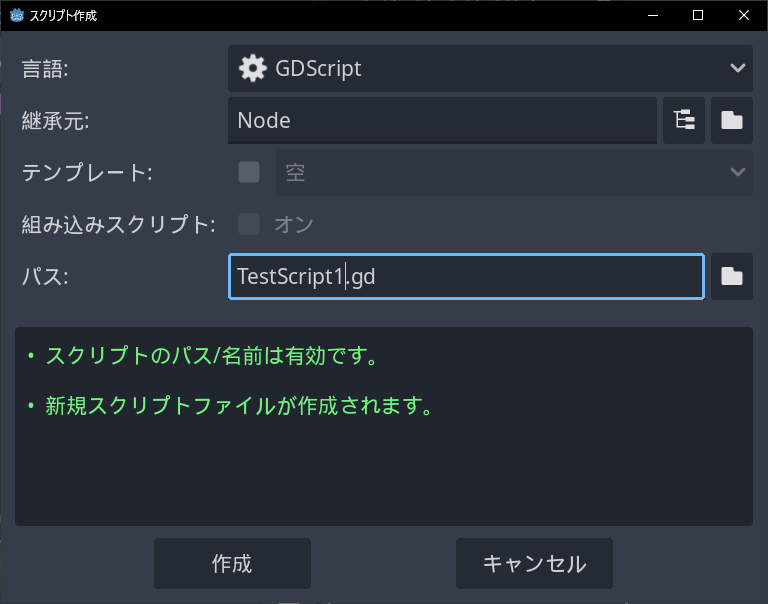Maximize the スクリプト作成 dialog window
The image size is (768, 604).
click(x=698, y=16)
